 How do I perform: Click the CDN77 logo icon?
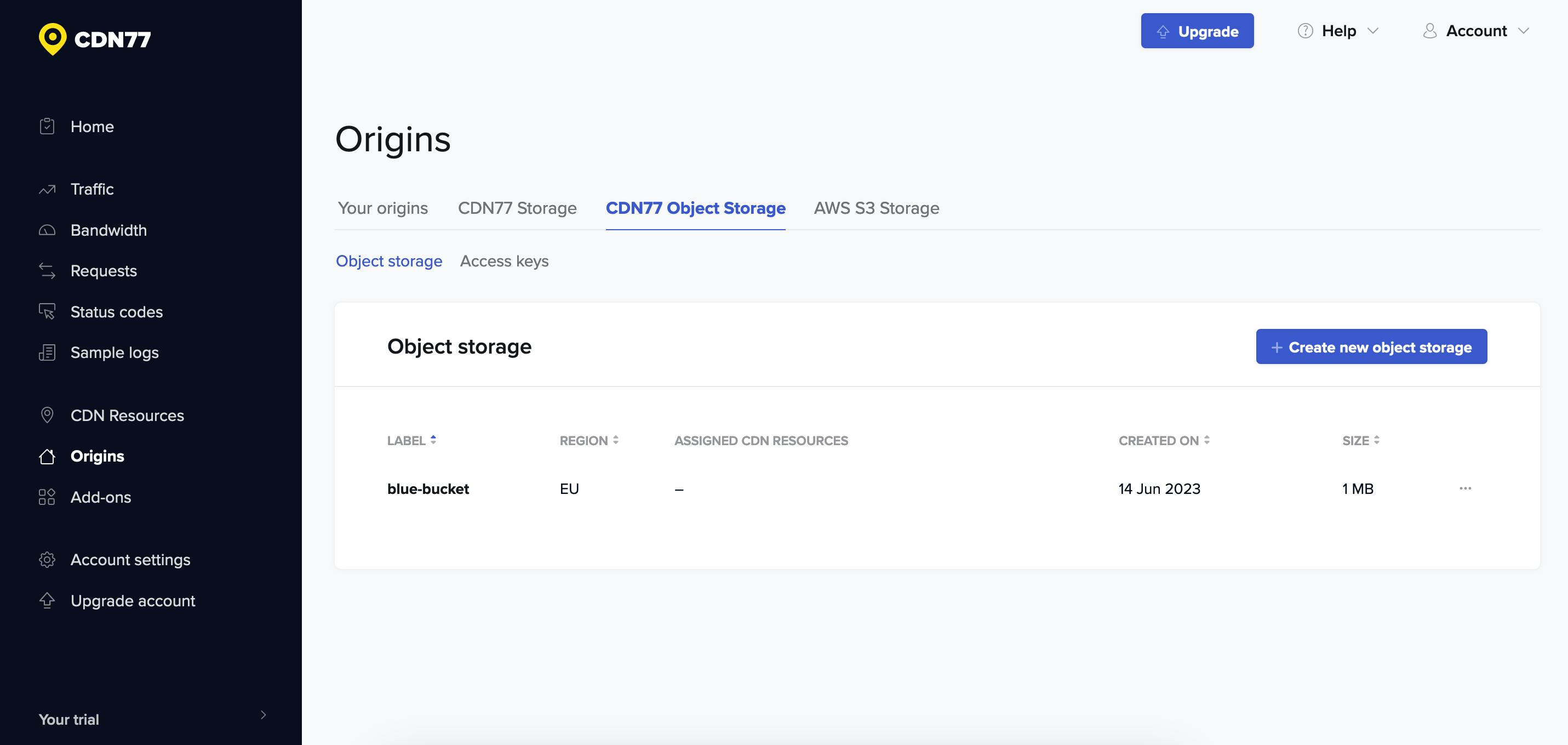coord(53,39)
